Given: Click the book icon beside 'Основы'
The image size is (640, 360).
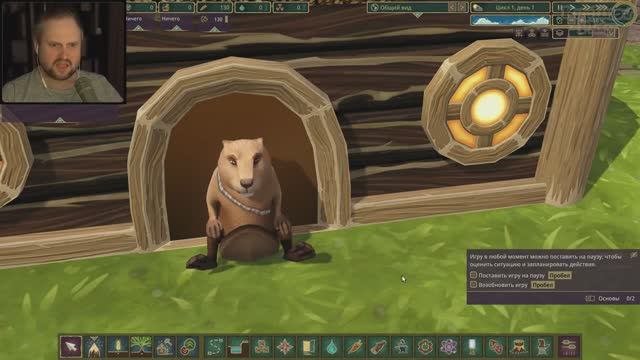Looking at the screenshot, I should [x=590, y=299].
